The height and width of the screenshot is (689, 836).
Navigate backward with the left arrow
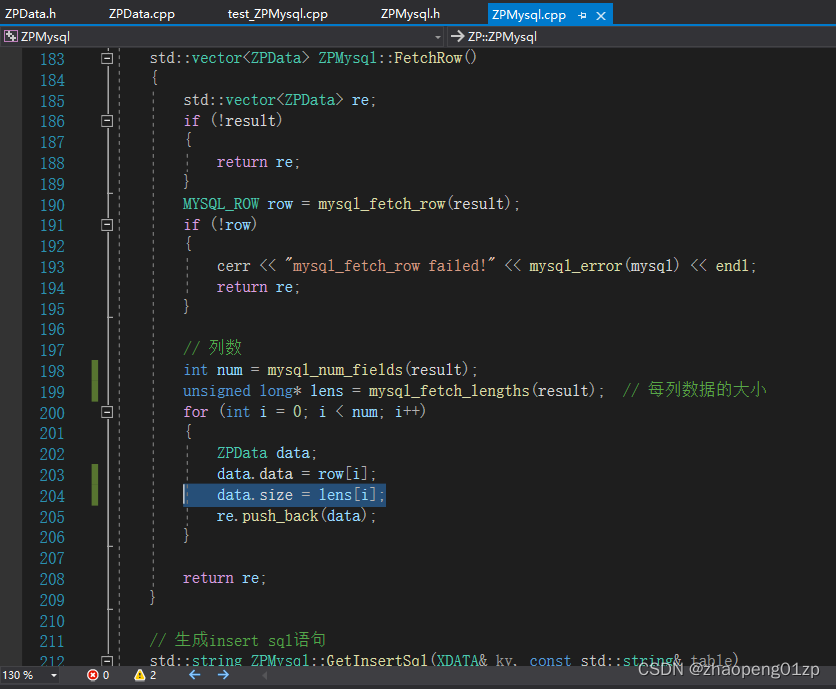pyautogui.click(x=195, y=675)
